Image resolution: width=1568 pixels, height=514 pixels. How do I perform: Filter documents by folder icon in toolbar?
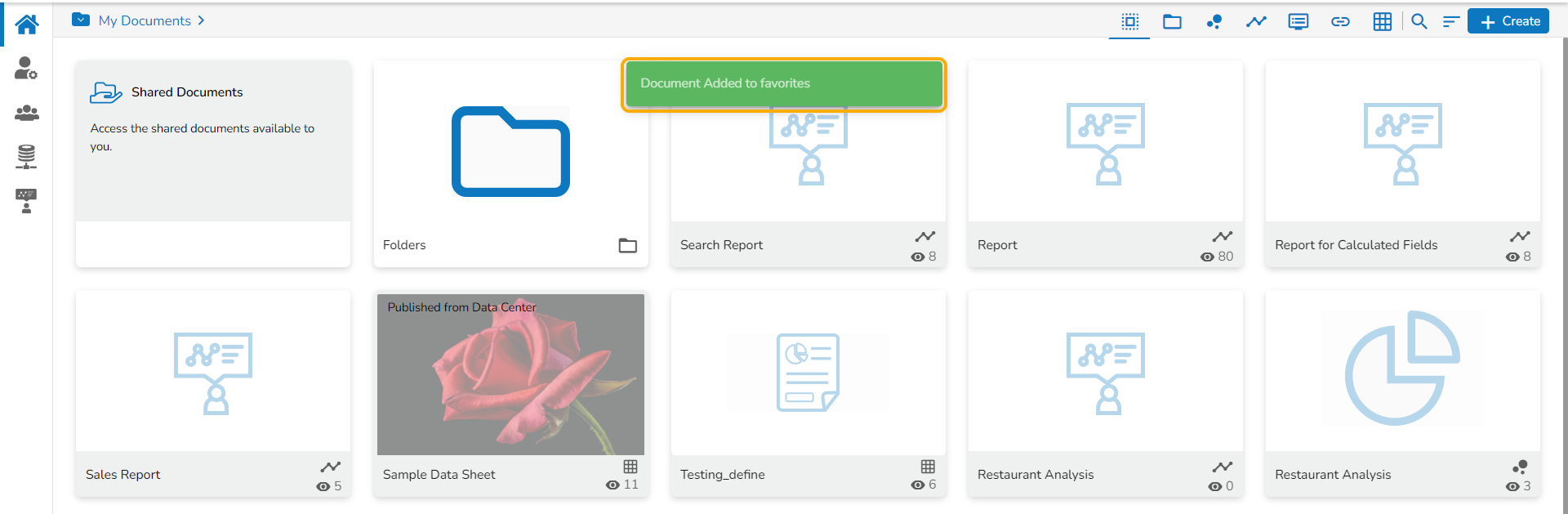(x=1172, y=22)
